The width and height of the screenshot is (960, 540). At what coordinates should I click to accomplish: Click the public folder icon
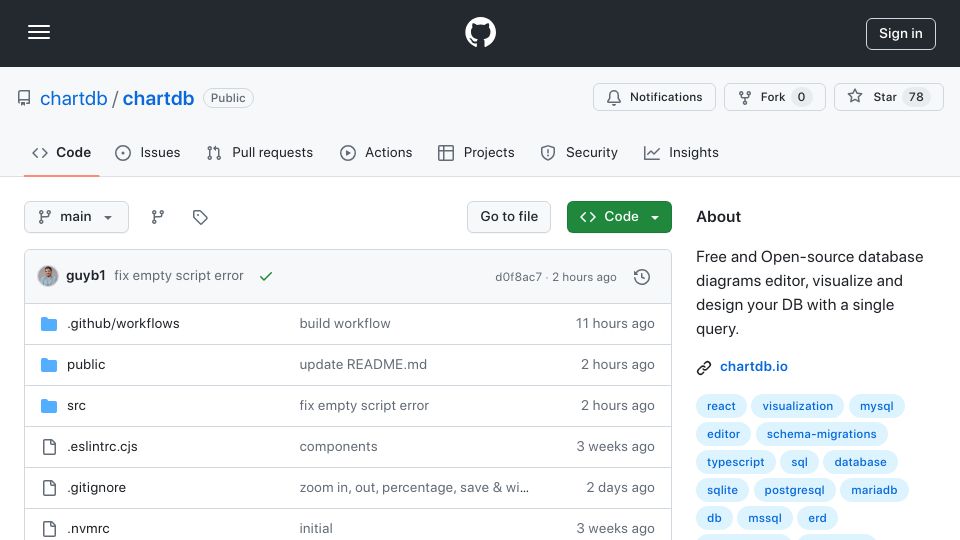click(x=49, y=365)
